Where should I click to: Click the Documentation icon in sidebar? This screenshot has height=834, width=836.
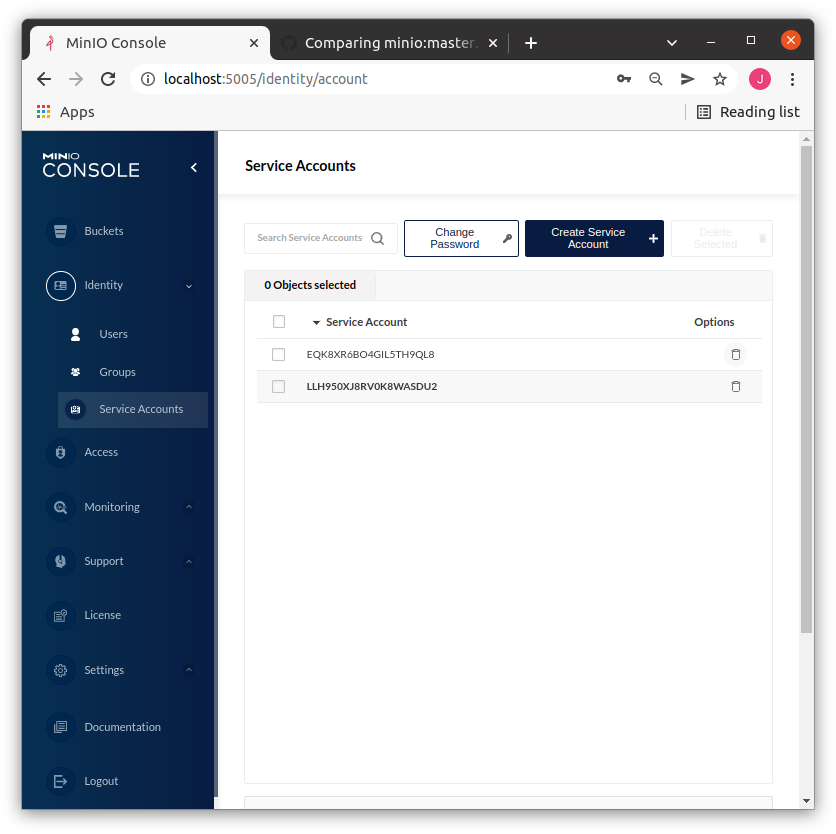60,727
